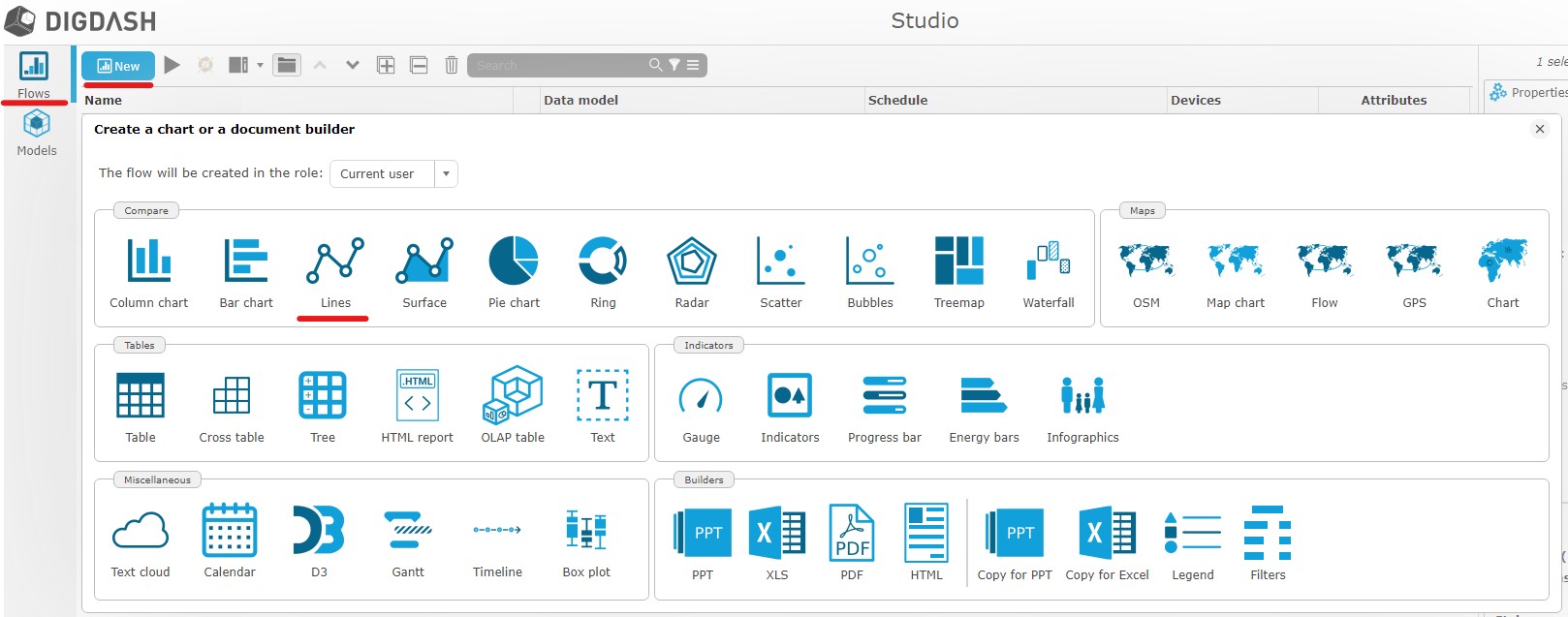1568x617 pixels.
Task: Choose the Infographics indicator
Action: (1082, 407)
